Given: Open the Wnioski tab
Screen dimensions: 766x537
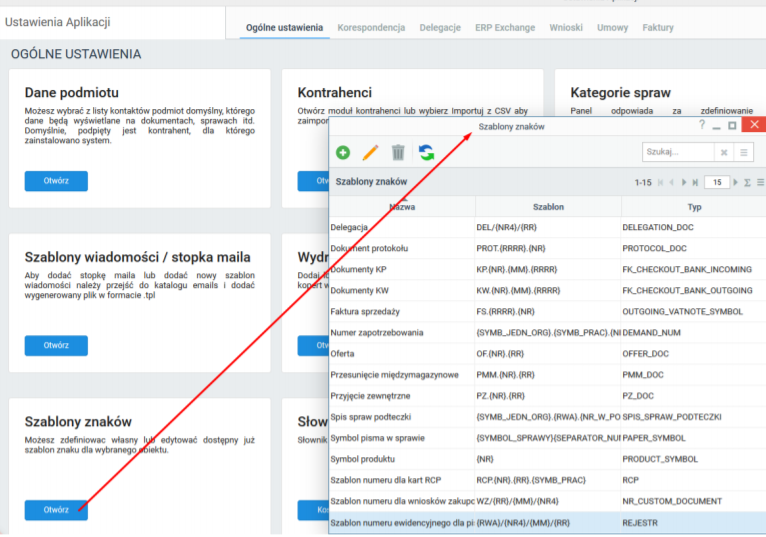Looking at the screenshot, I should [566, 28].
